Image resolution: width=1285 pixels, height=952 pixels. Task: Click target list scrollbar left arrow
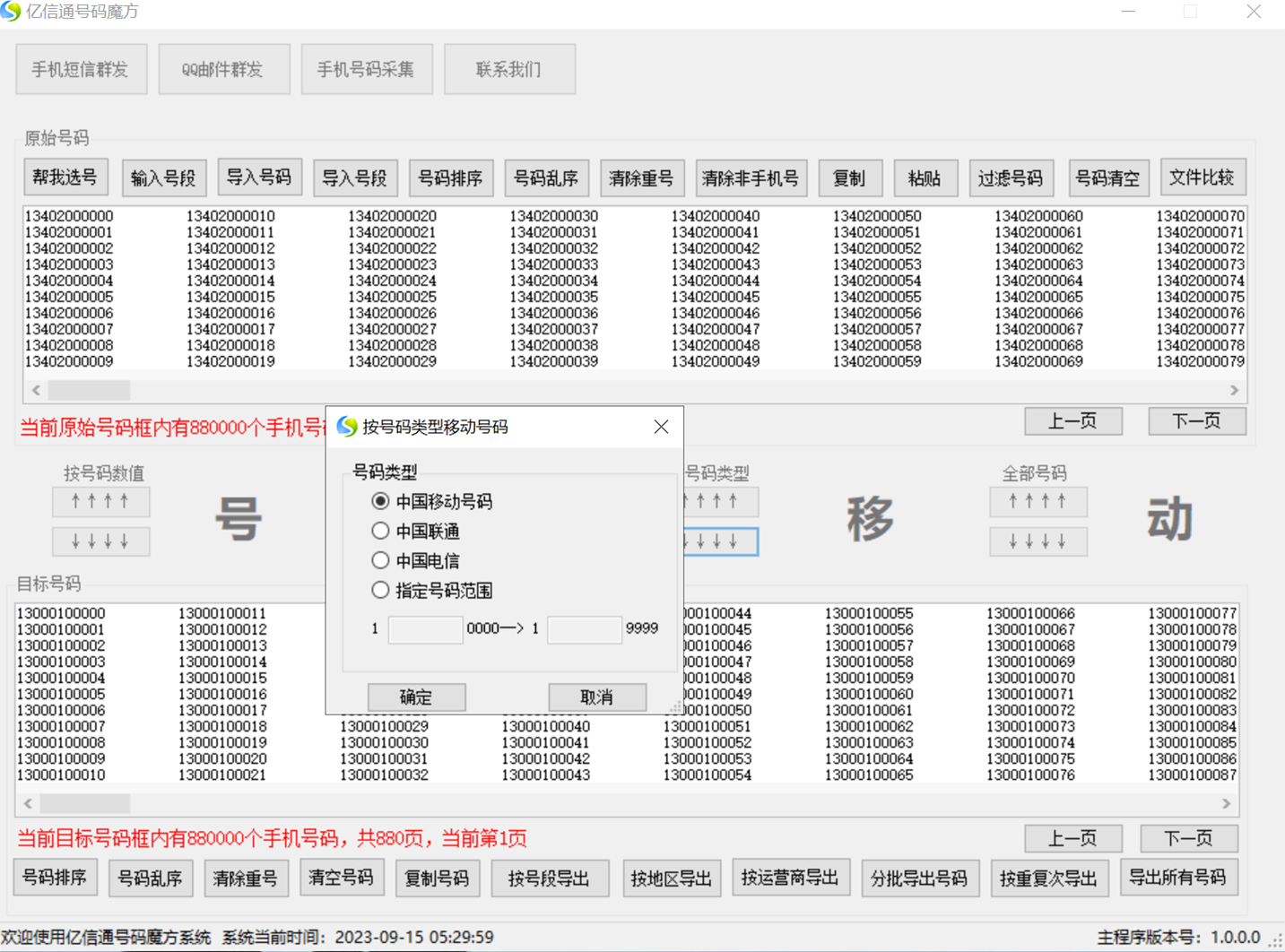[28, 803]
